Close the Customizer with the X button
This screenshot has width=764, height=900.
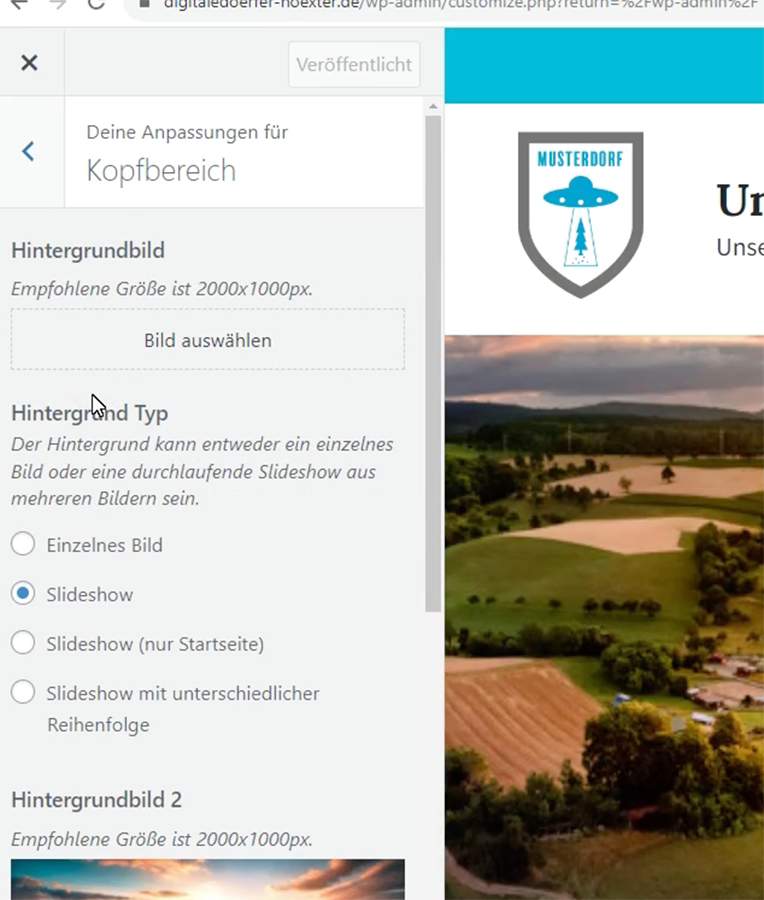click(x=29, y=63)
